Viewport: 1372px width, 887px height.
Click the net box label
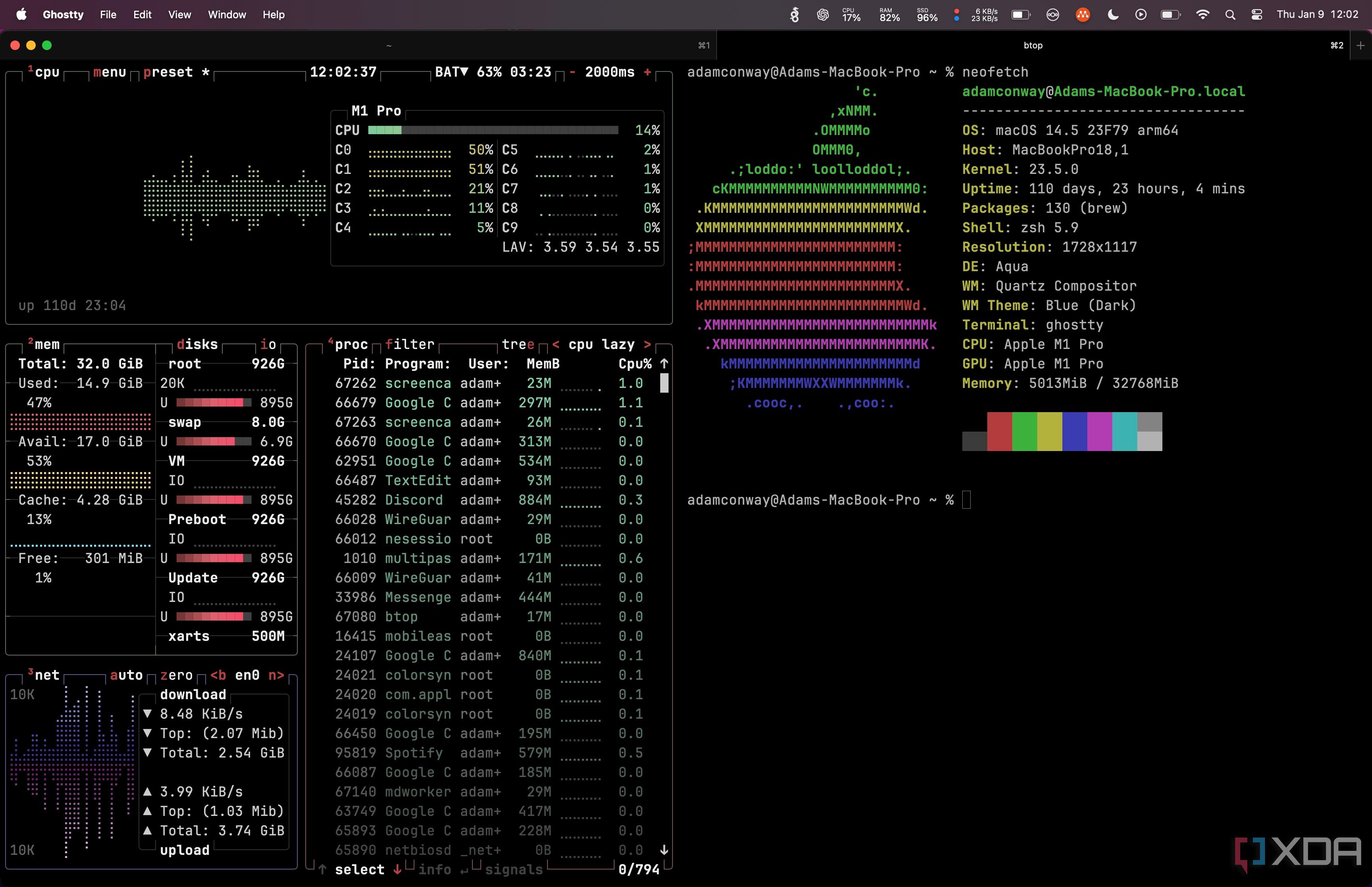coord(43,675)
